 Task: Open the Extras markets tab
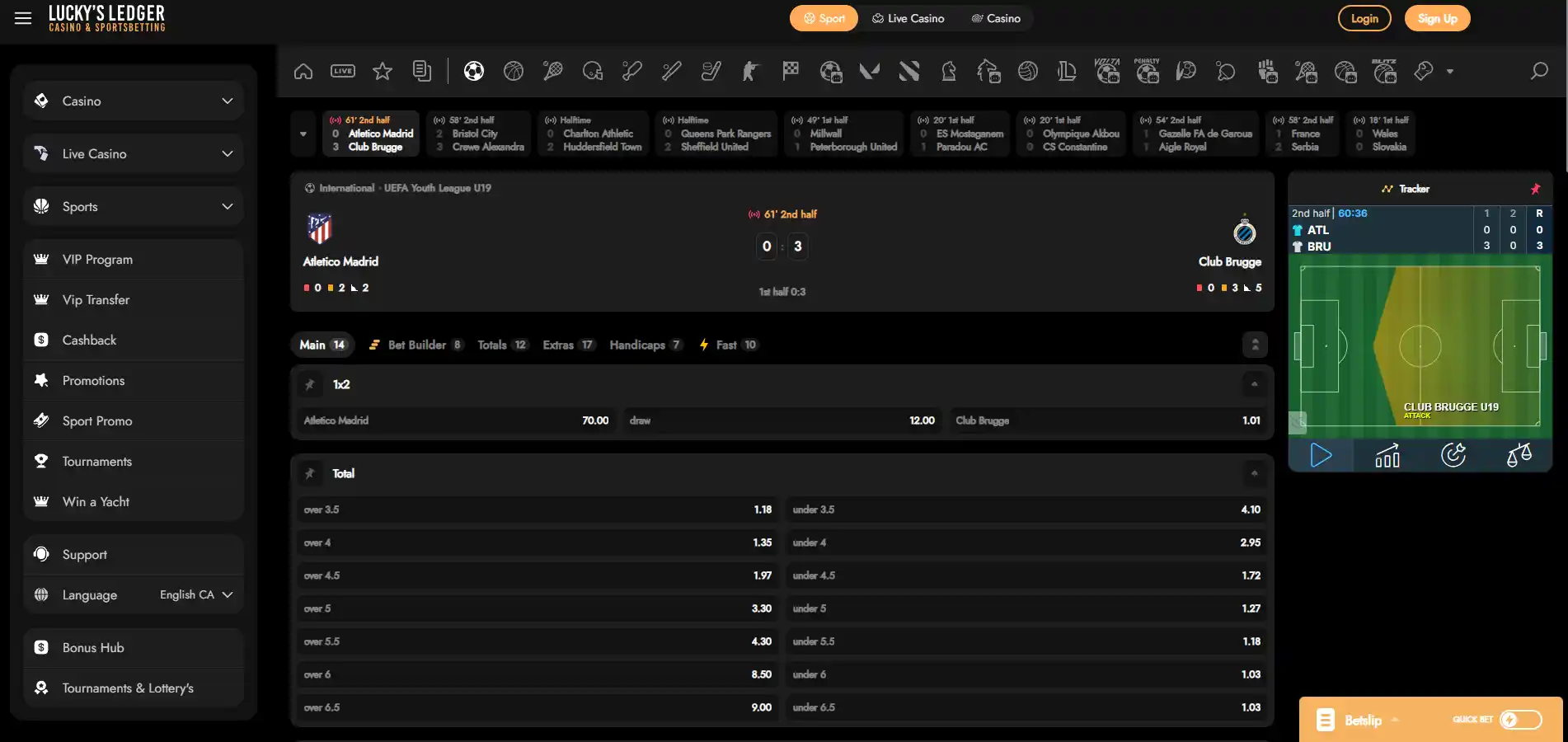point(569,345)
